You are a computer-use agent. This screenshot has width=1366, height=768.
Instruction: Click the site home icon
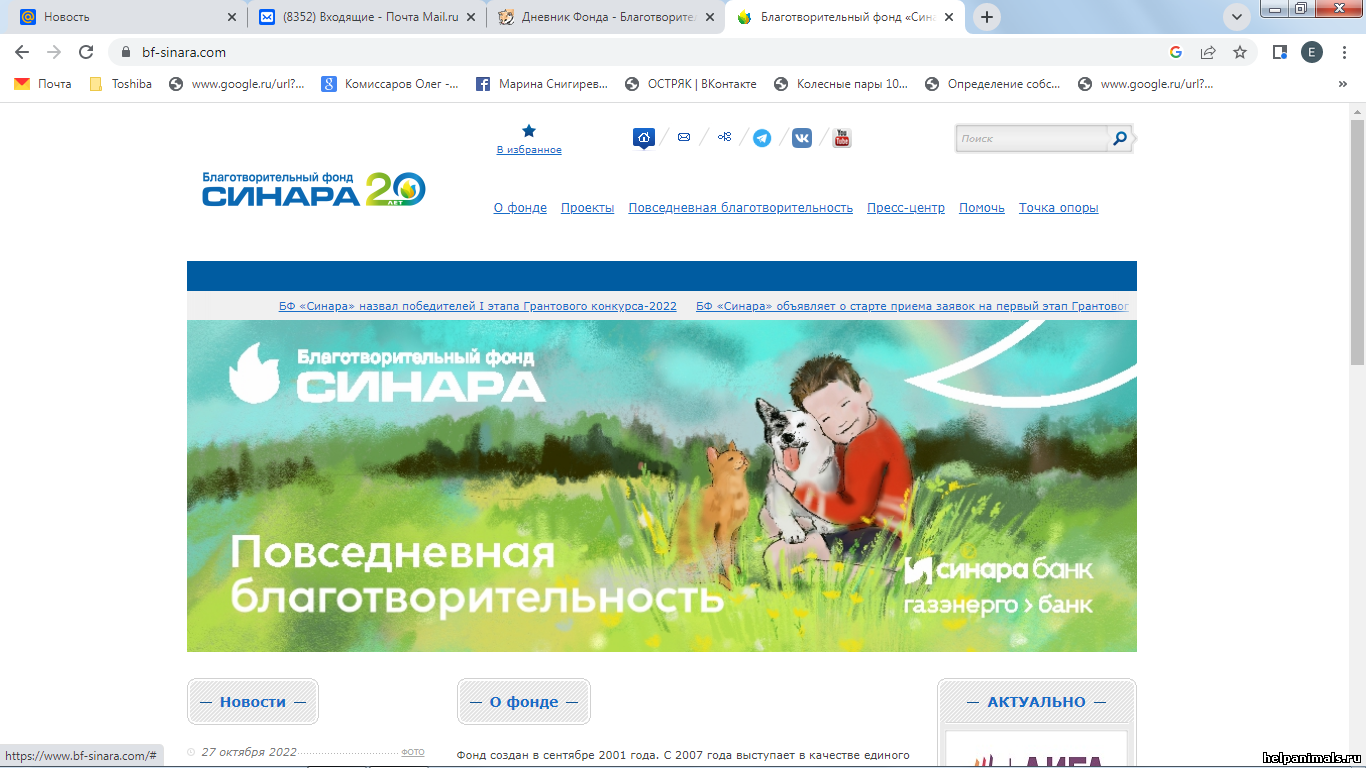(644, 138)
